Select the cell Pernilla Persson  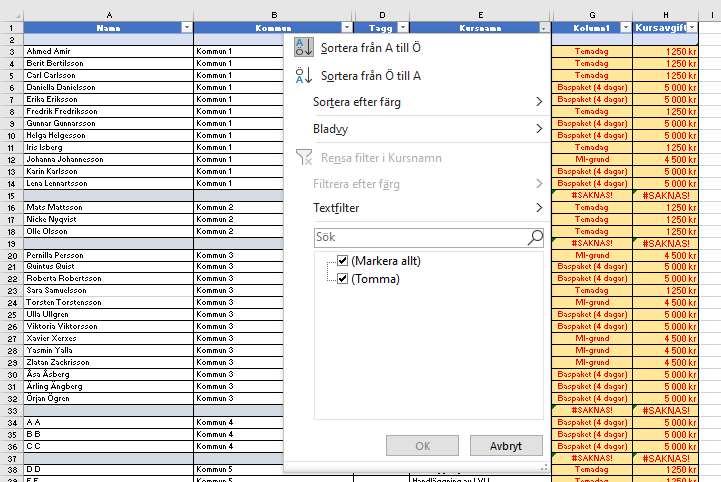point(109,255)
